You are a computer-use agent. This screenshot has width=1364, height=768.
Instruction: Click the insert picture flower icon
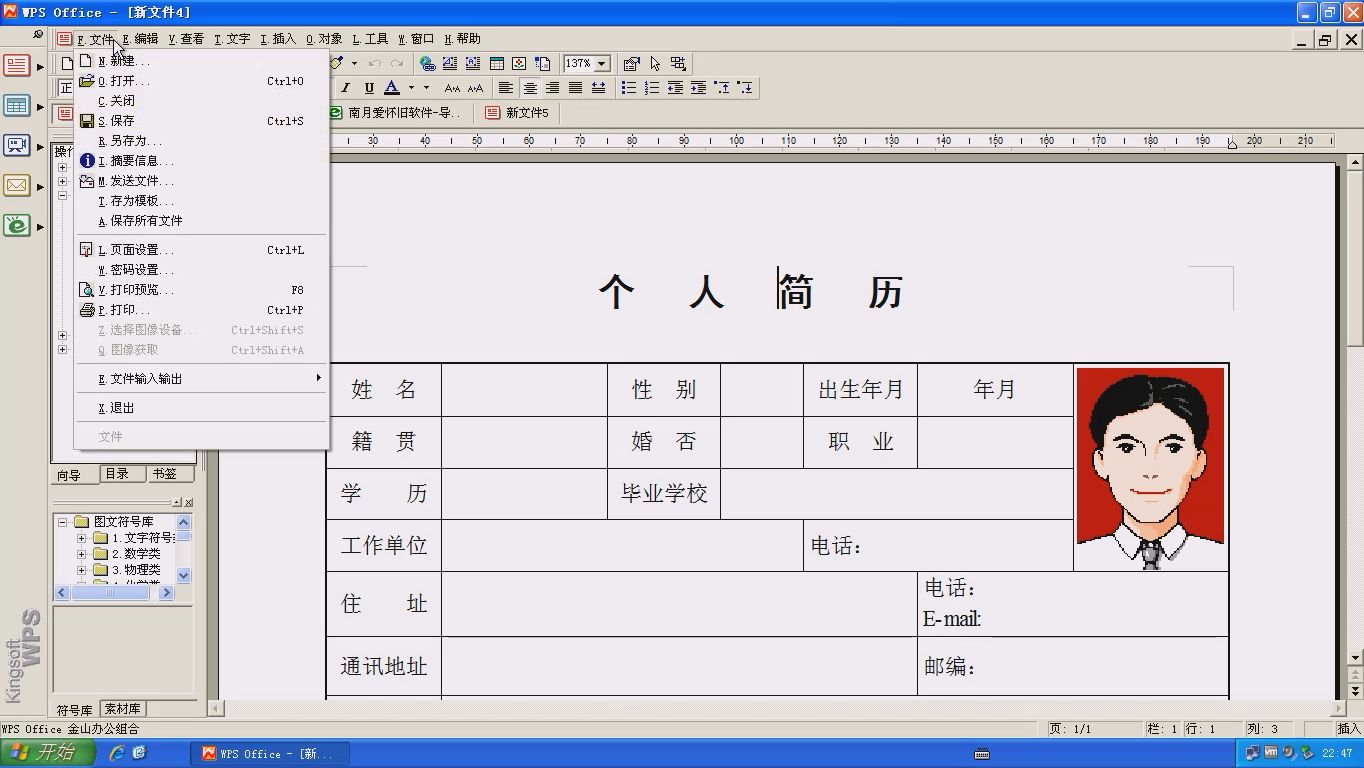tap(519, 63)
